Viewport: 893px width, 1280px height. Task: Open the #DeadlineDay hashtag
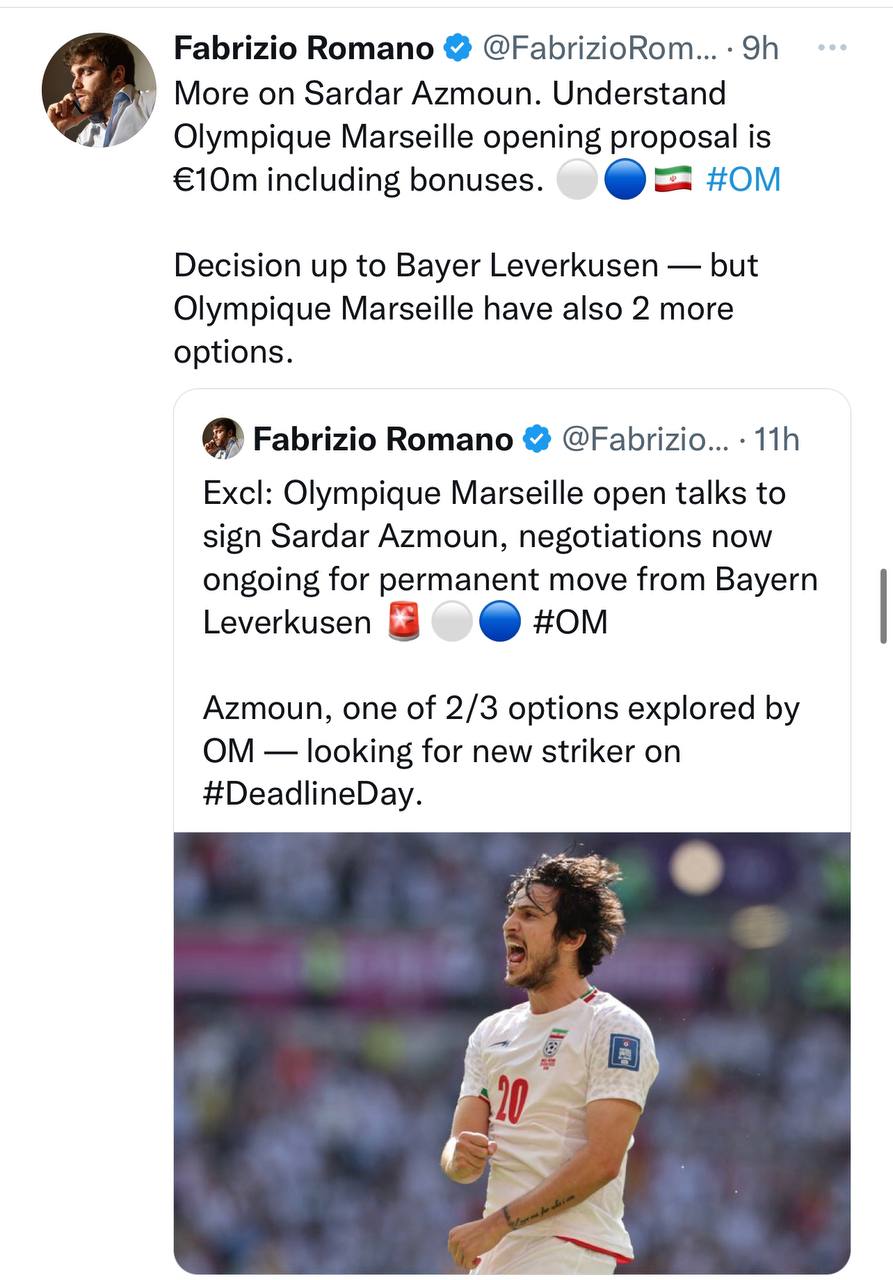coord(306,795)
